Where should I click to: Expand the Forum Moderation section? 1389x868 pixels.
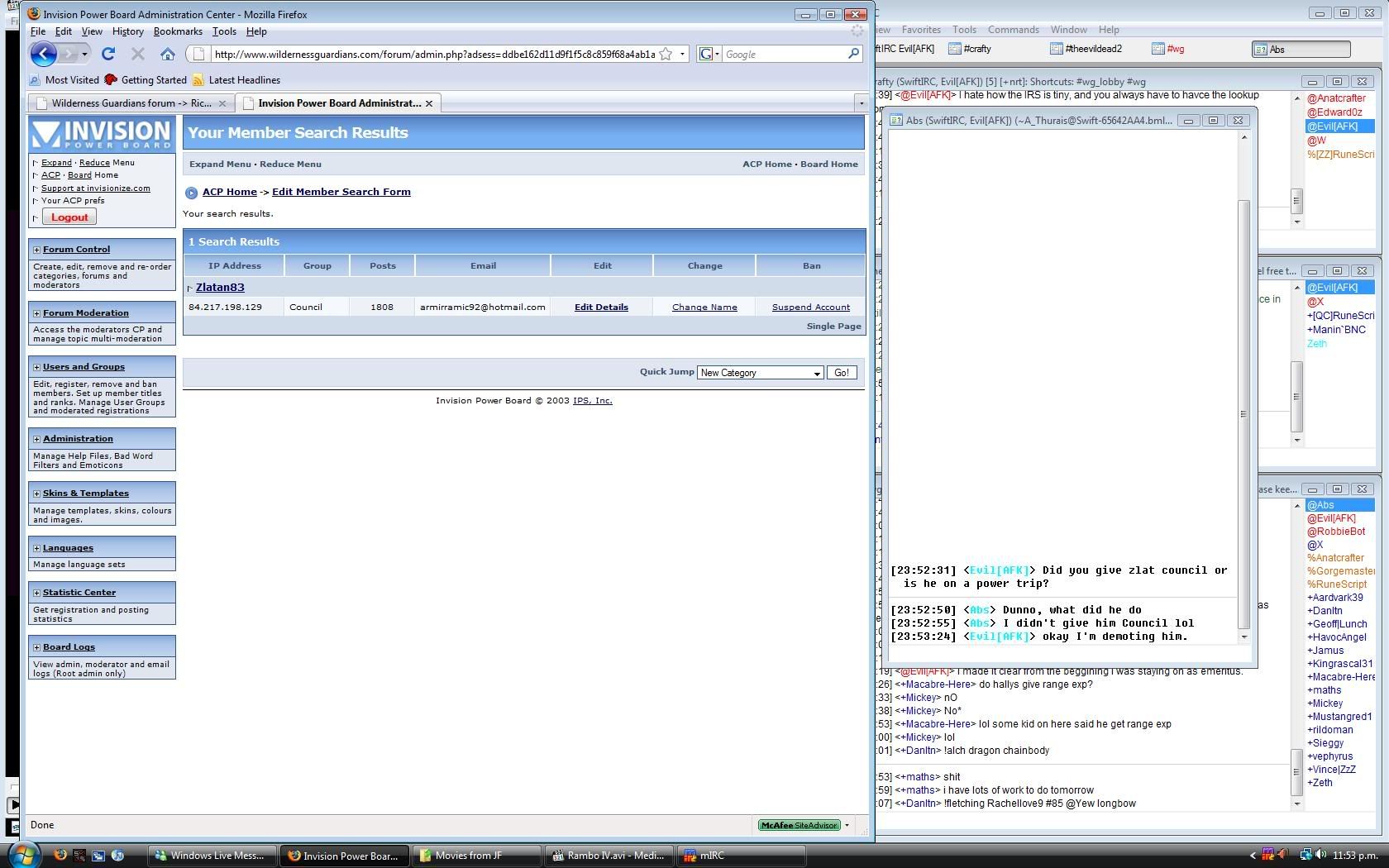pos(36,313)
